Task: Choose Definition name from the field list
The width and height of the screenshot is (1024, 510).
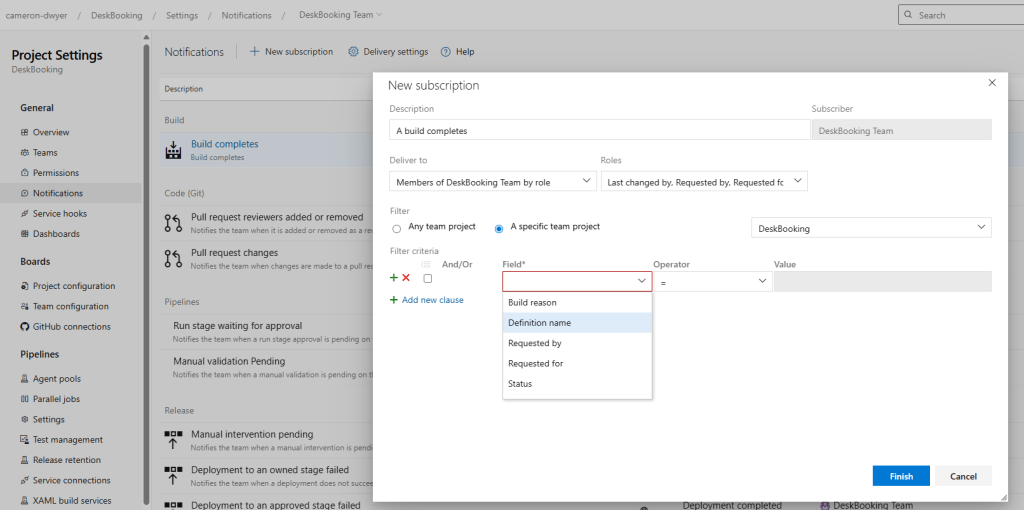Action: pos(540,323)
